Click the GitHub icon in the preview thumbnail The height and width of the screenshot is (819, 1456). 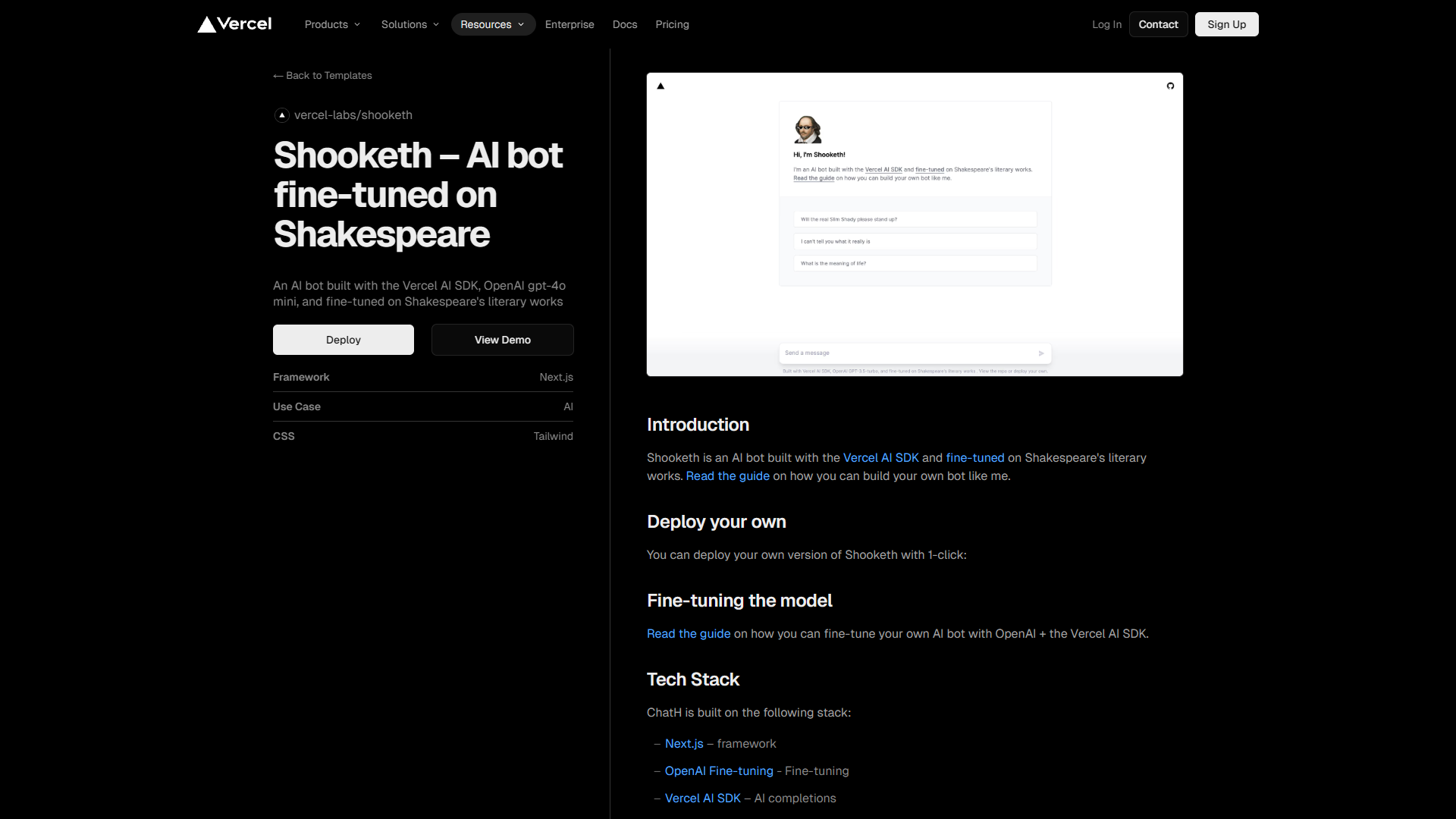tap(1170, 86)
